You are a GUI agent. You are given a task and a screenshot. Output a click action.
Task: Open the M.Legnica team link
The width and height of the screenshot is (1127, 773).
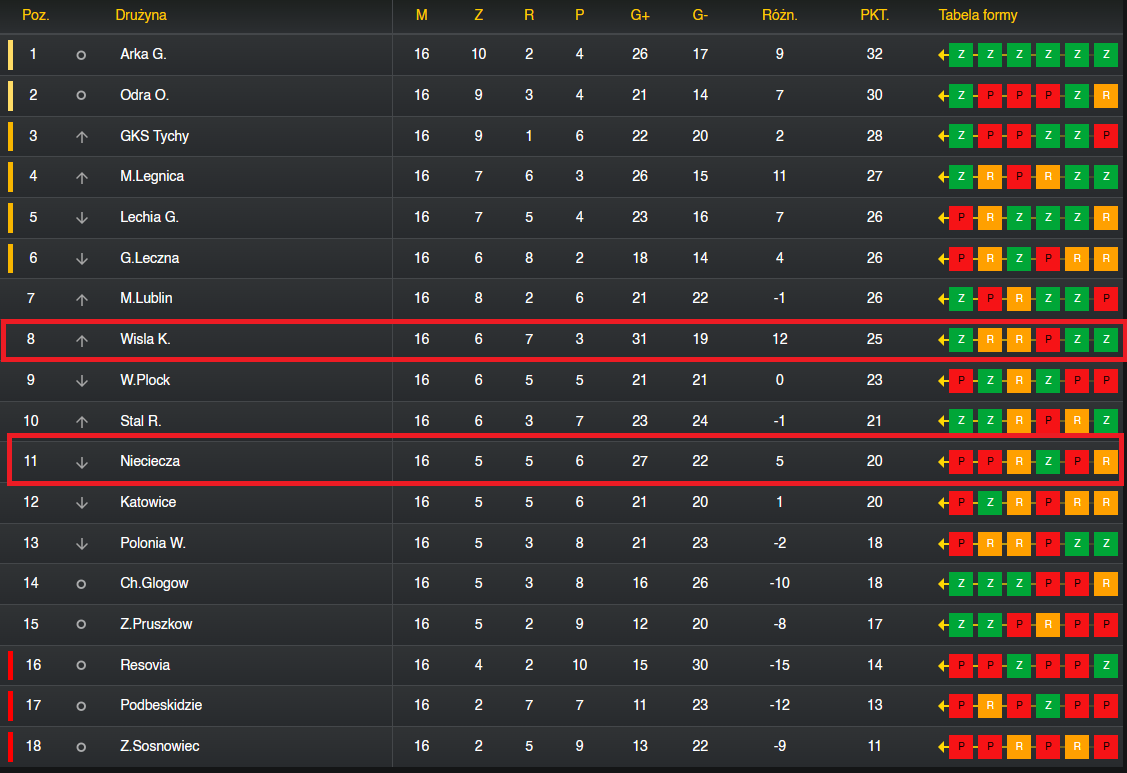coord(152,176)
